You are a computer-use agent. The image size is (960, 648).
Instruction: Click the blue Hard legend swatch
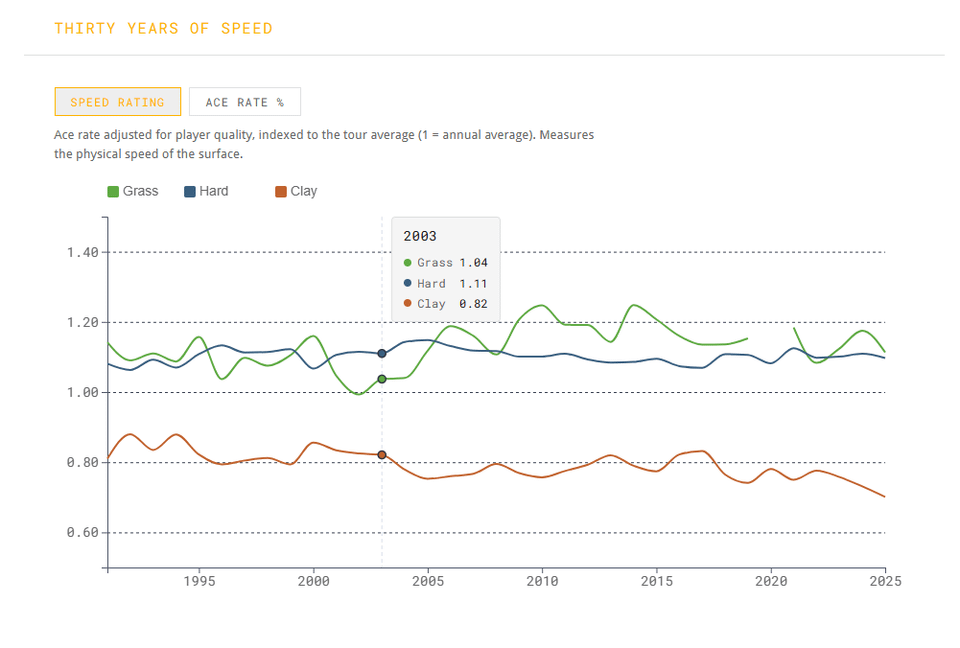(189, 191)
